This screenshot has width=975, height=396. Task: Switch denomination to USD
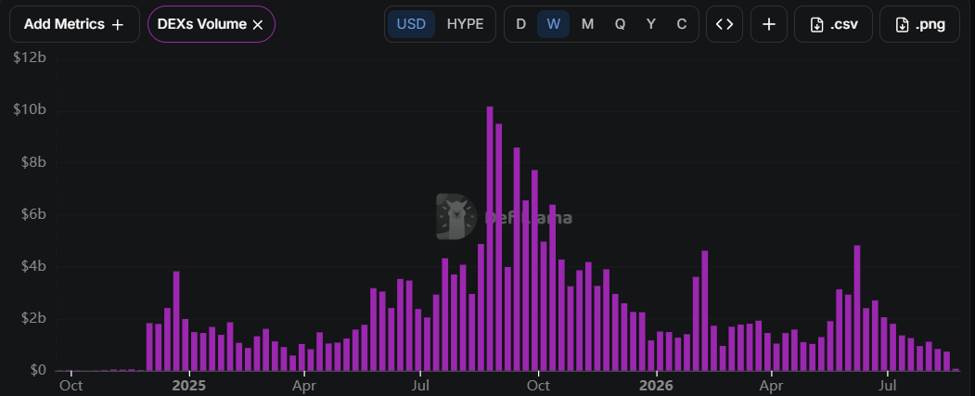(x=411, y=24)
